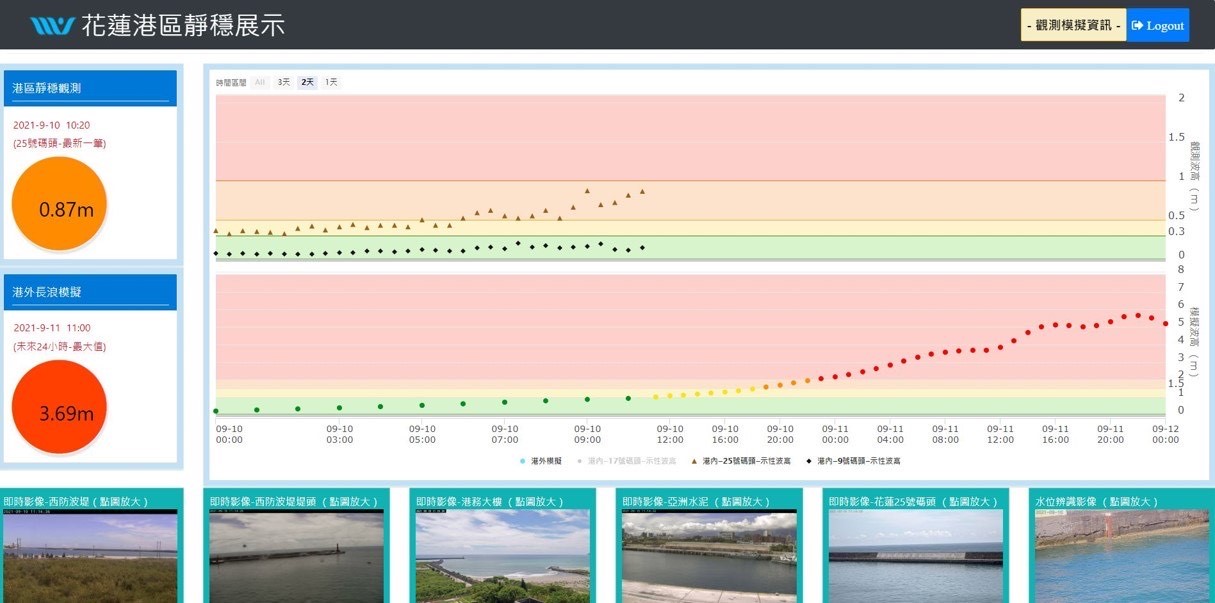This screenshot has width=1215, height=603.
Task: Click the site wave logo icon
Action: (52, 26)
